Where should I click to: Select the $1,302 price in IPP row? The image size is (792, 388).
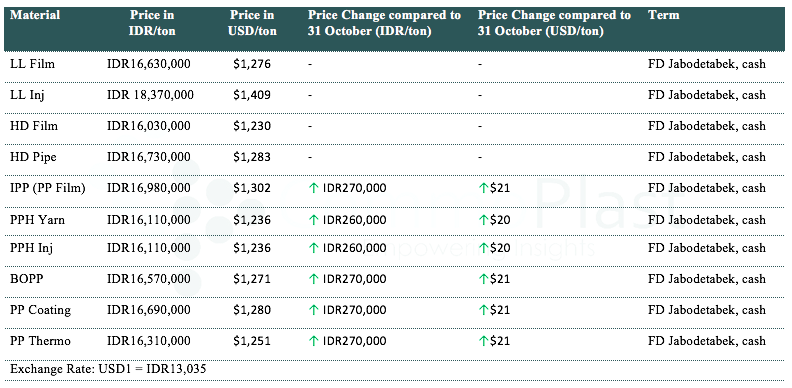[252, 188]
